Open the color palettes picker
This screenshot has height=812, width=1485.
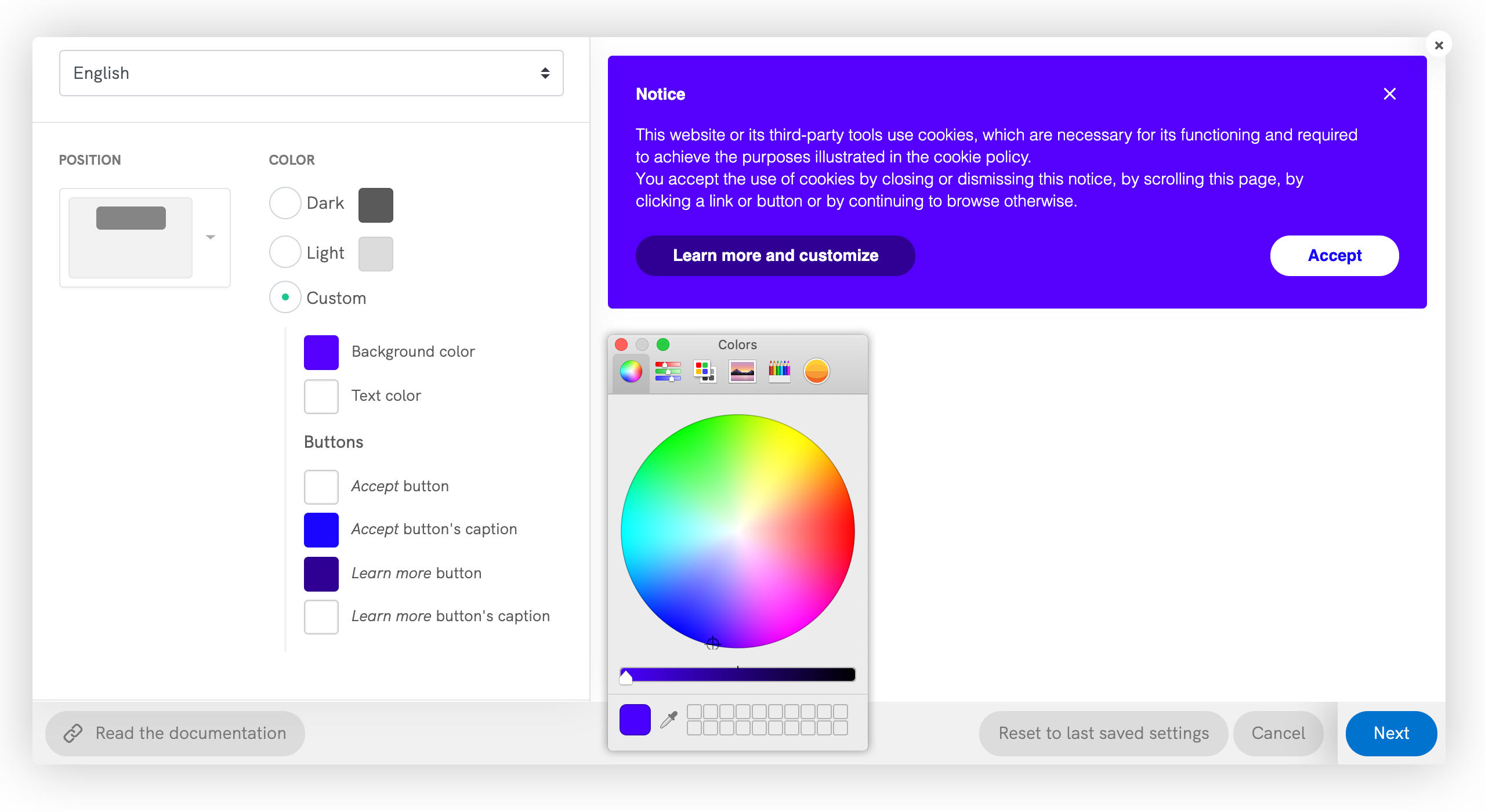coord(705,372)
